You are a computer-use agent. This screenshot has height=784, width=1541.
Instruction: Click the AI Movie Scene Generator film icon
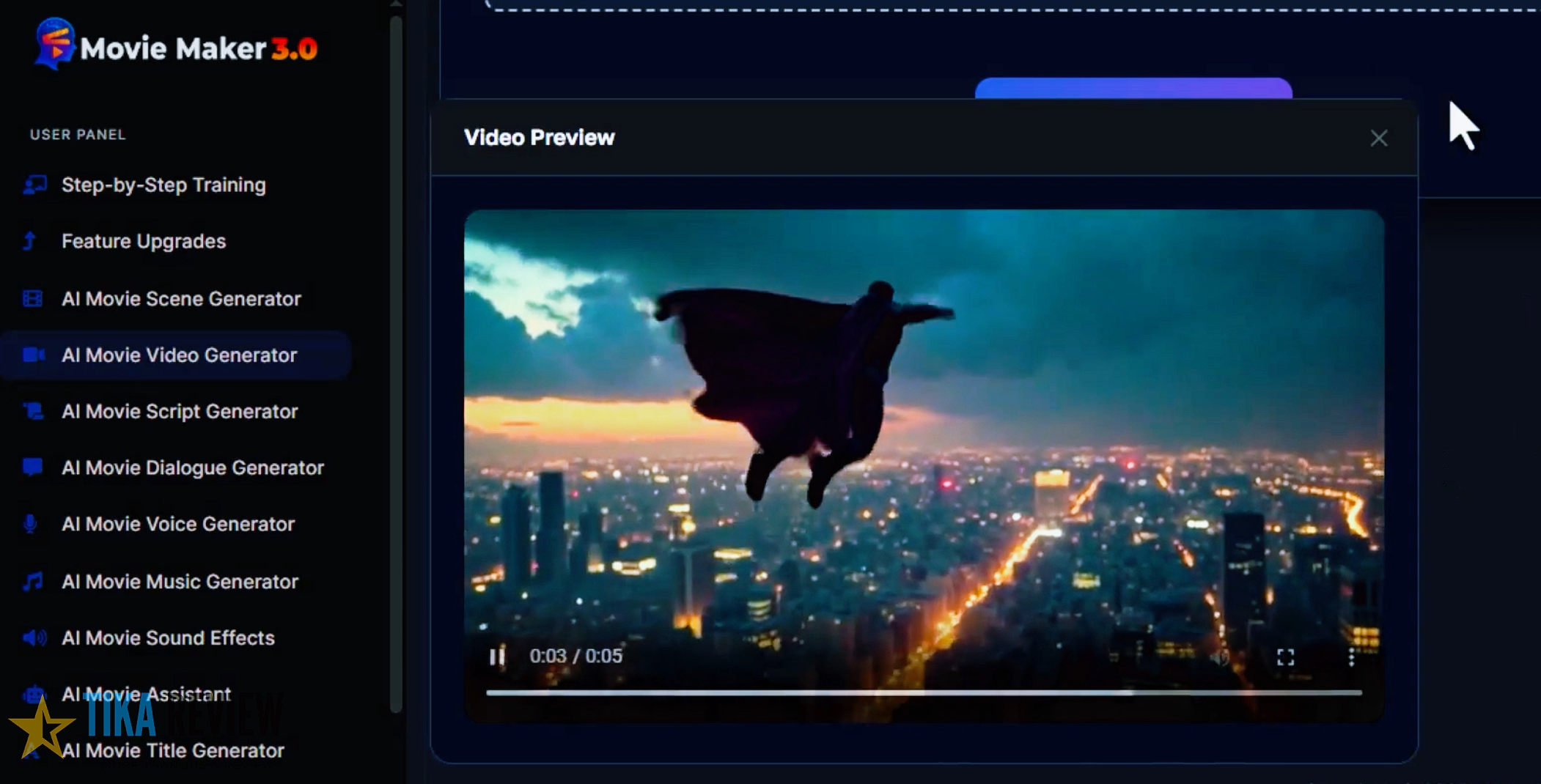pos(32,299)
